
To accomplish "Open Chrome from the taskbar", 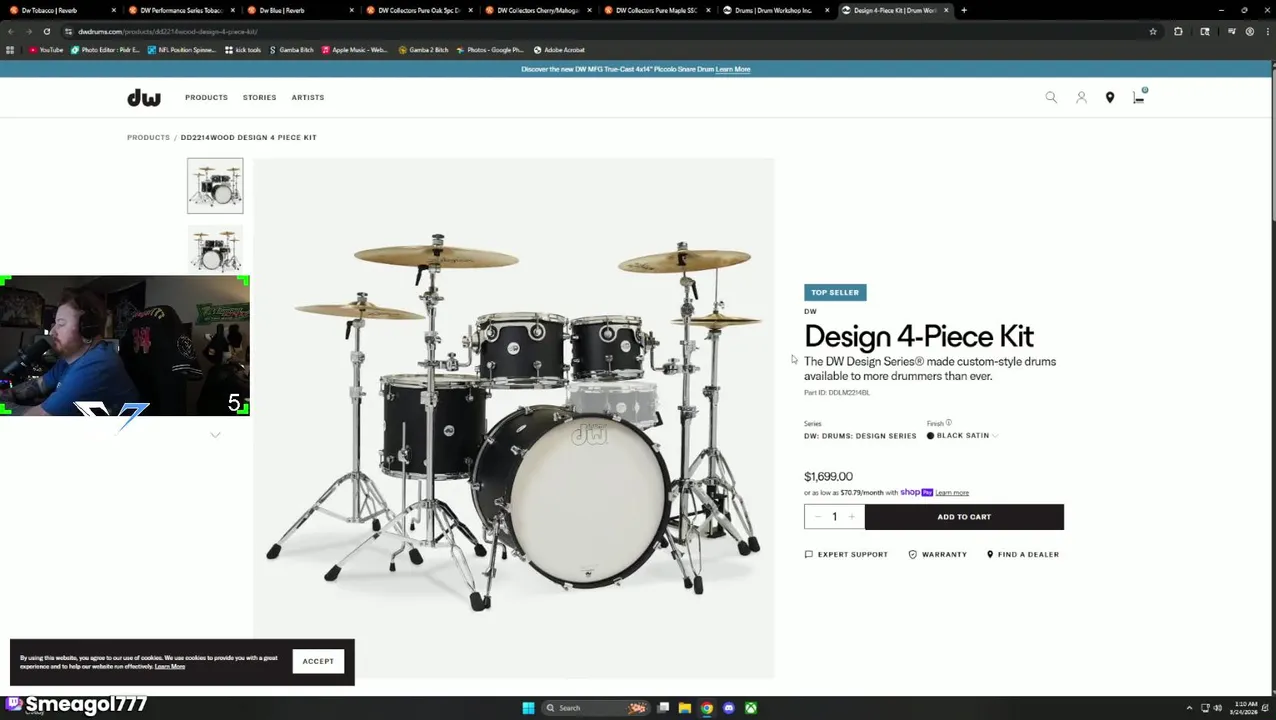I will 707,708.
